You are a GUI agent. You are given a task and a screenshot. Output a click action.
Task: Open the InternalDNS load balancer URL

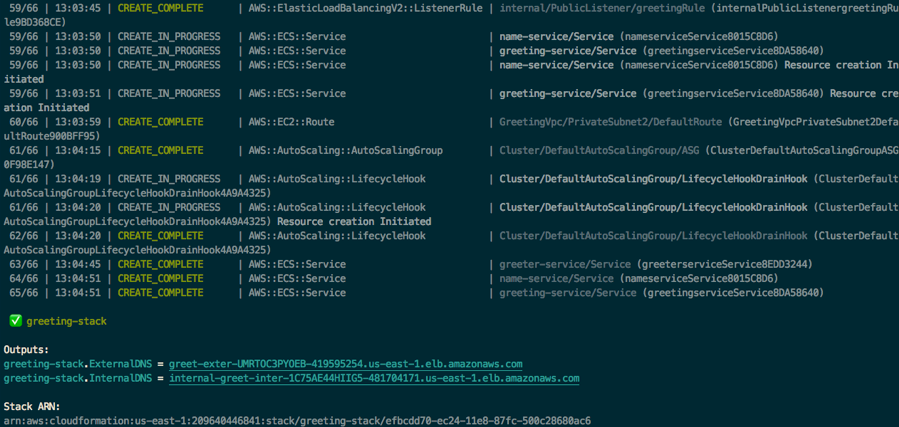(x=374, y=379)
